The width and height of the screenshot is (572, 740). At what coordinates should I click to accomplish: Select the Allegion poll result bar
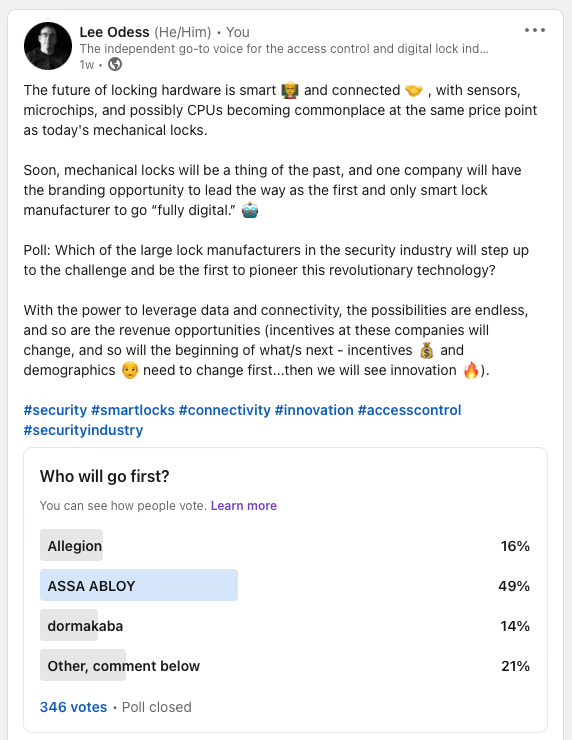(285, 545)
